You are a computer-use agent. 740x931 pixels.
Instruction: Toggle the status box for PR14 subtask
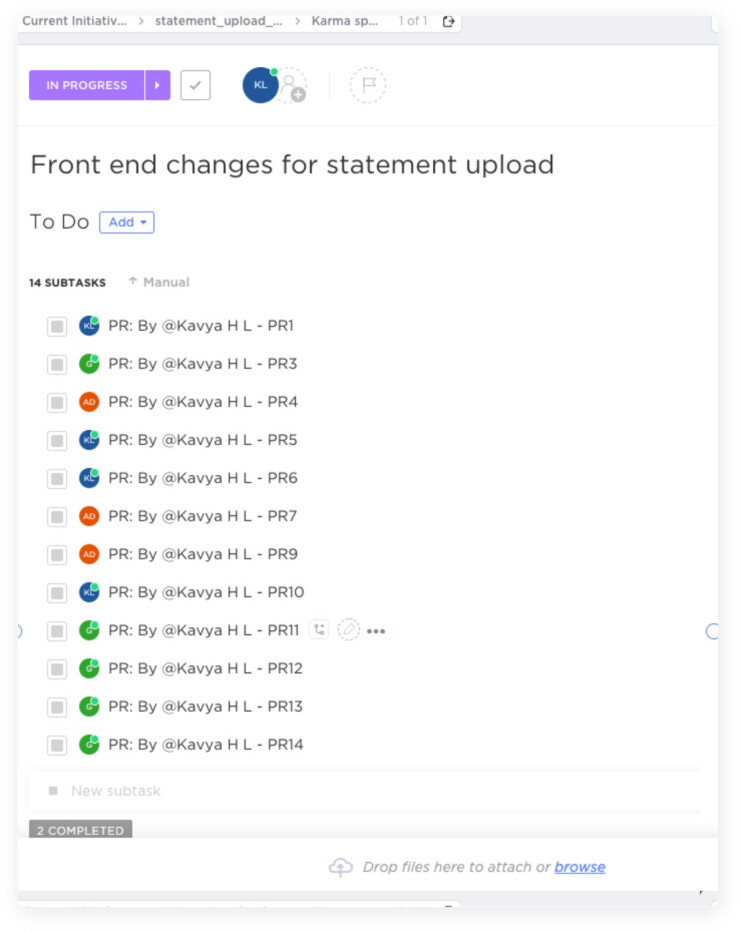(x=57, y=745)
